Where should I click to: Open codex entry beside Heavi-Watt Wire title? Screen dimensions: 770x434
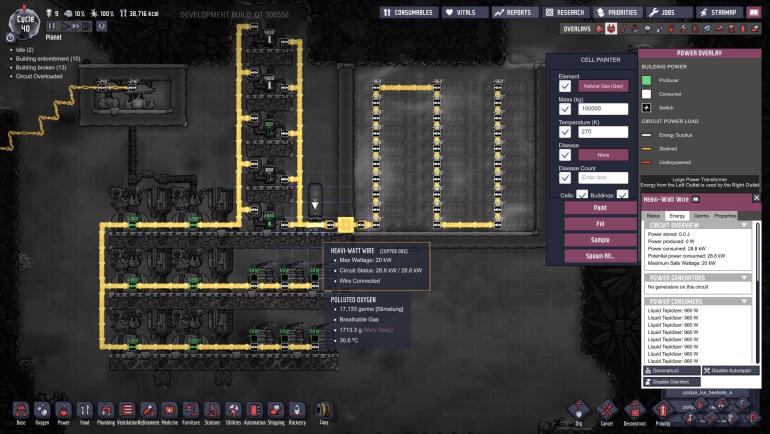[x=696, y=199]
